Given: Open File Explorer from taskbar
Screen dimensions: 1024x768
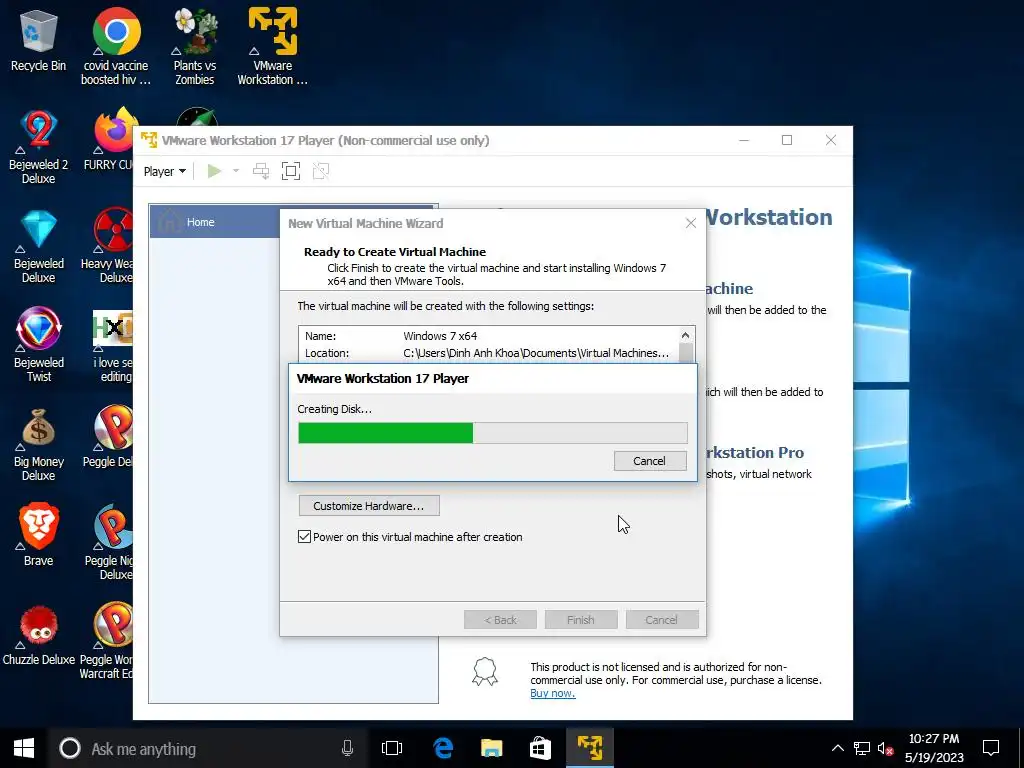Looking at the screenshot, I should click(491, 748).
